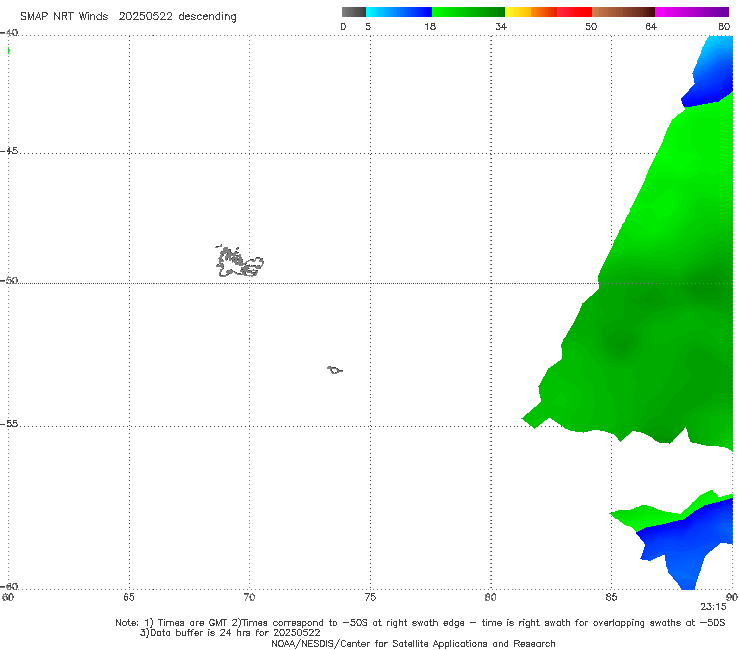Click the note line starting 'Note: 1) Times are GMT'
The image size is (740, 650).
420,623
